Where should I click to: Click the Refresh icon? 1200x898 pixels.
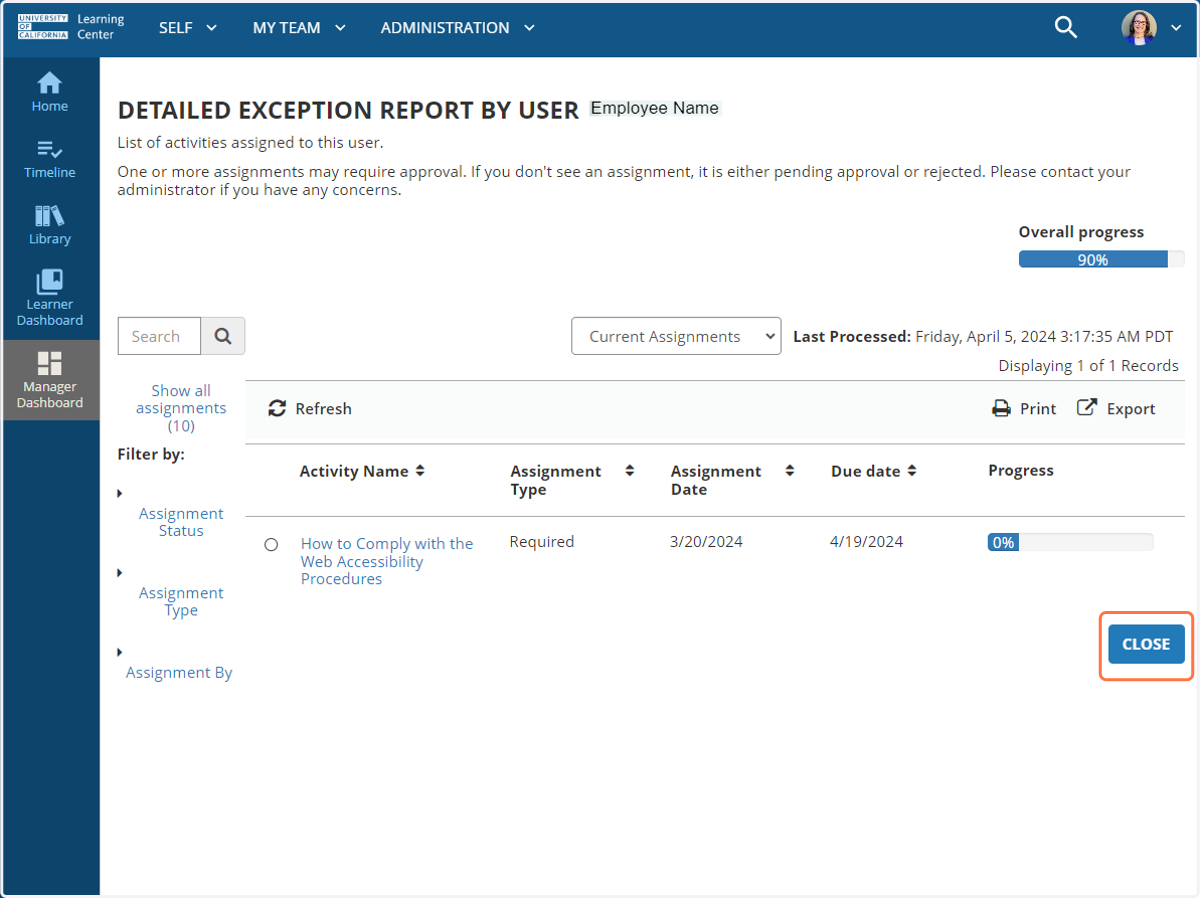(x=277, y=409)
